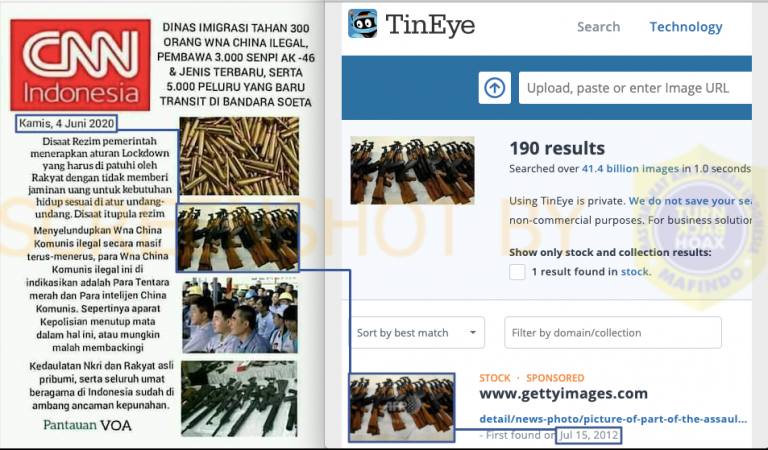Open the www.gettyimages.com result title
The width and height of the screenshot is (768, 450).
pyautogui.click(x=563, y=393)
